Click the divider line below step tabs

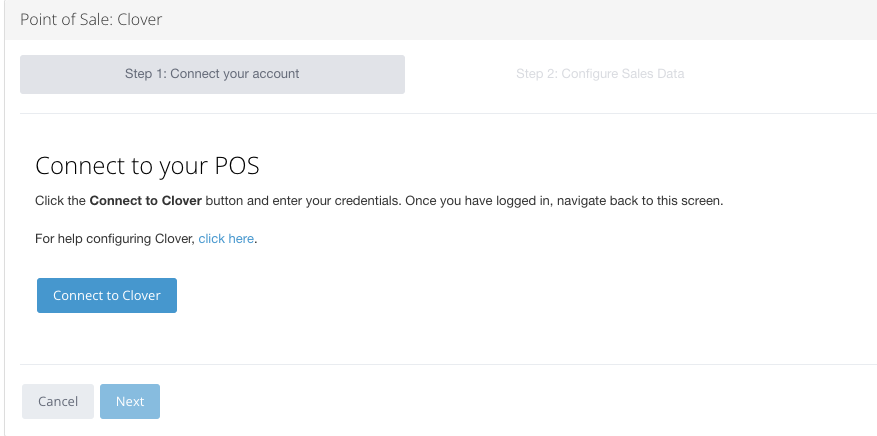440,113
